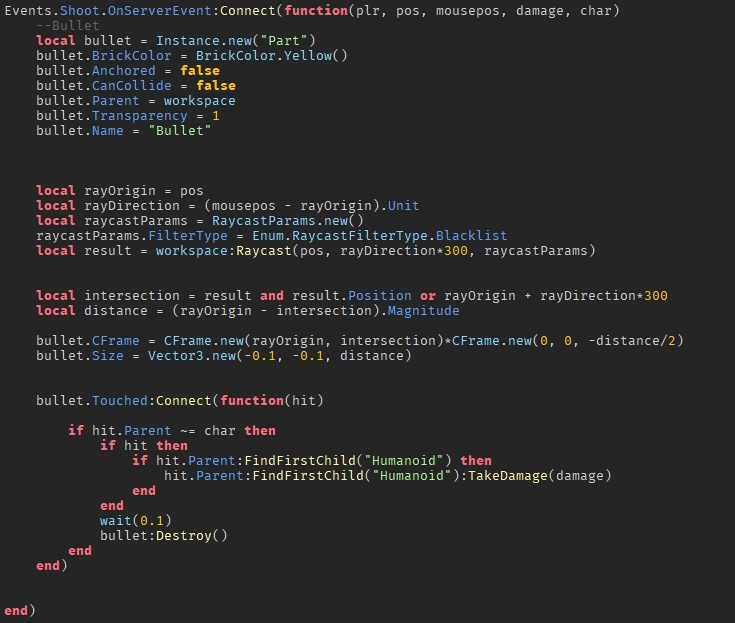Viewport: 735px width, 623px height.
Task: Click the 'false' value after bullet.Anchored
Action: click(x=200, y=71)
